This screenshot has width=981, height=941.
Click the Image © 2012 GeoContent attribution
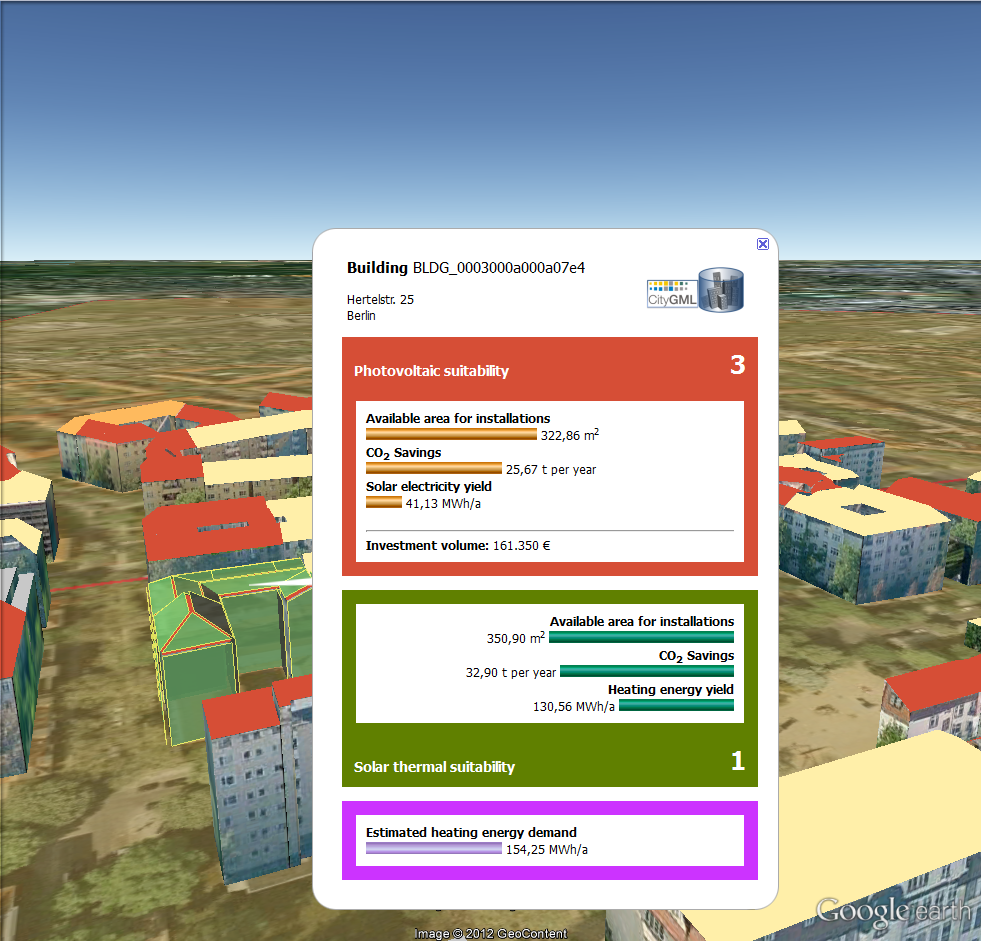490,933
